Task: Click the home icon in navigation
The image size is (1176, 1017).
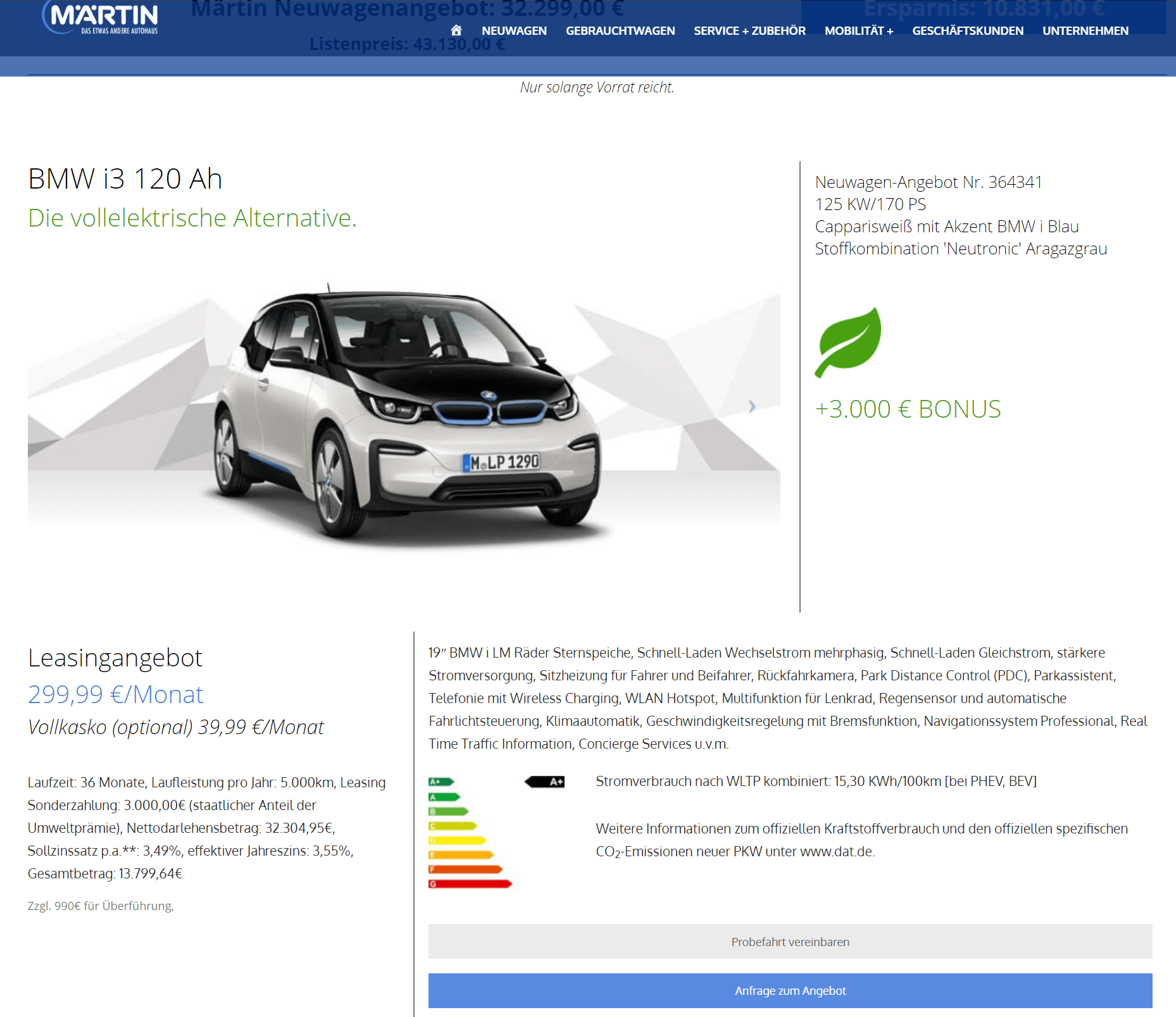Action: pos(456,30)
